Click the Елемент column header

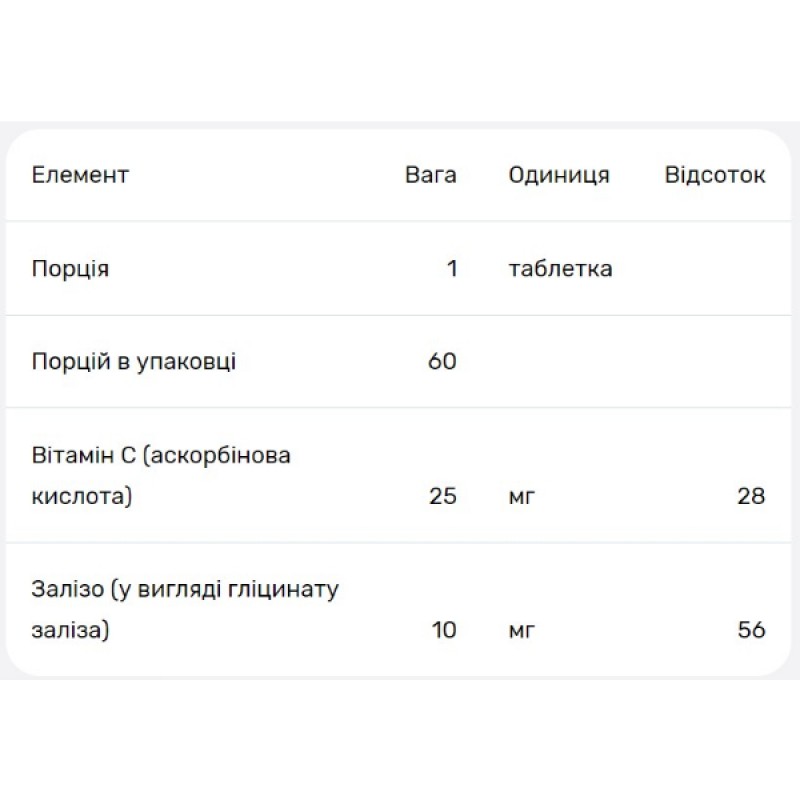click(x=80, y=175)
